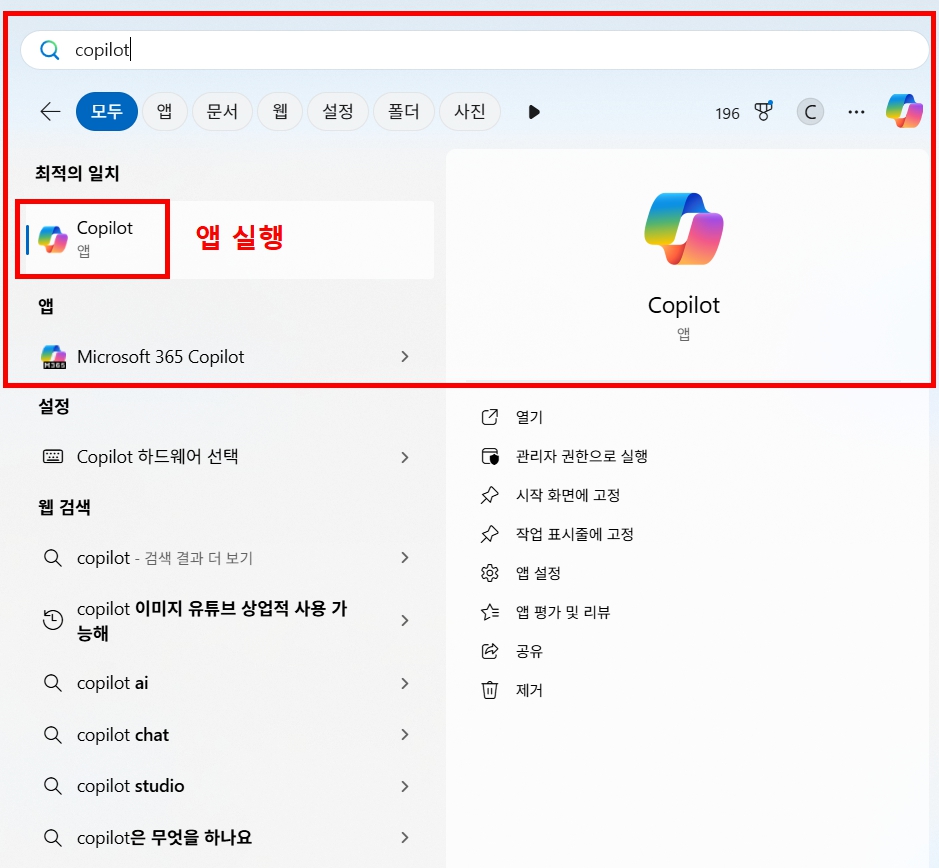Click the Microsoft 365 Copilot icon
Screen dimensions: 939x868
[x=53, y=356]
